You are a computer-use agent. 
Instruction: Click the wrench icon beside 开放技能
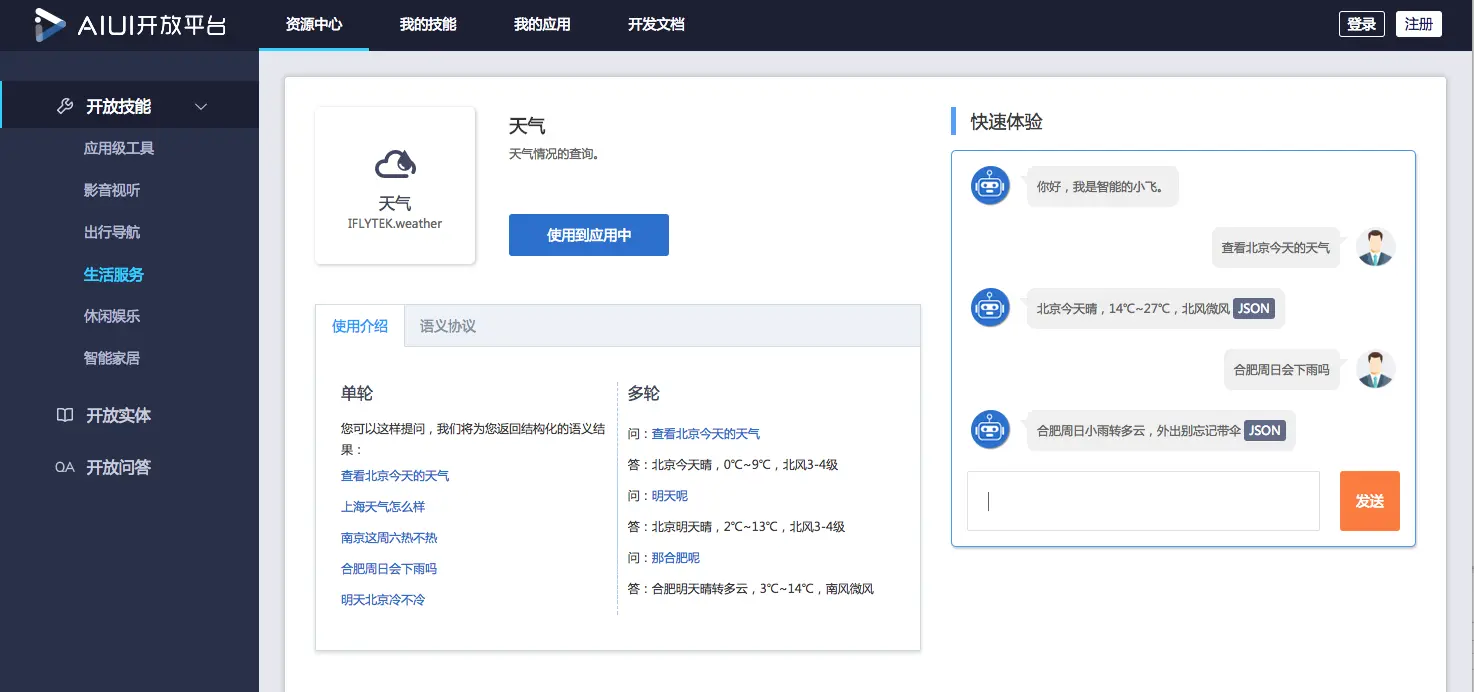tap(65, 106)
